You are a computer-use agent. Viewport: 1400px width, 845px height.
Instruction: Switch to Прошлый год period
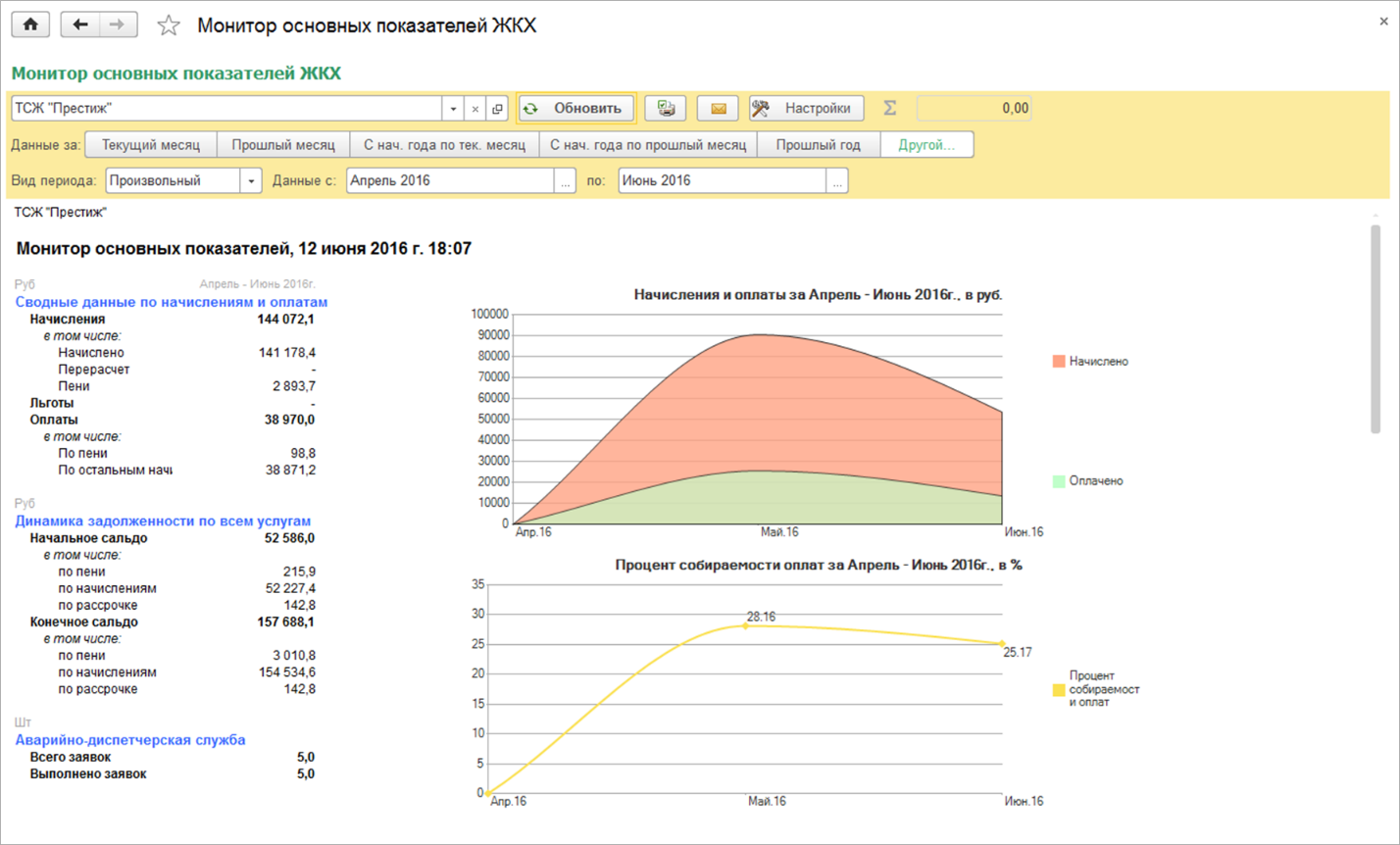[x=818, y=145]
